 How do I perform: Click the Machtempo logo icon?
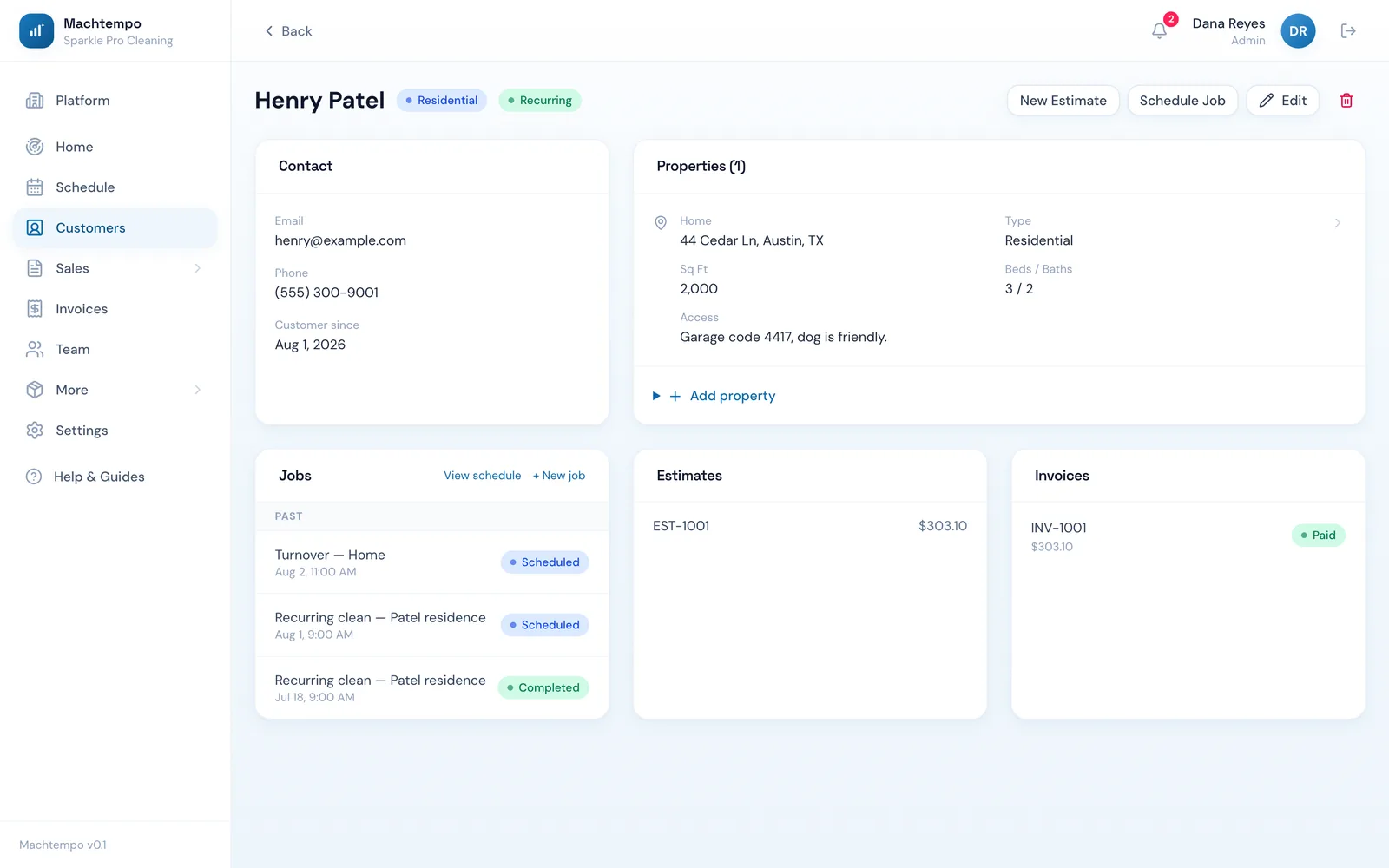(x=36, y=31)
